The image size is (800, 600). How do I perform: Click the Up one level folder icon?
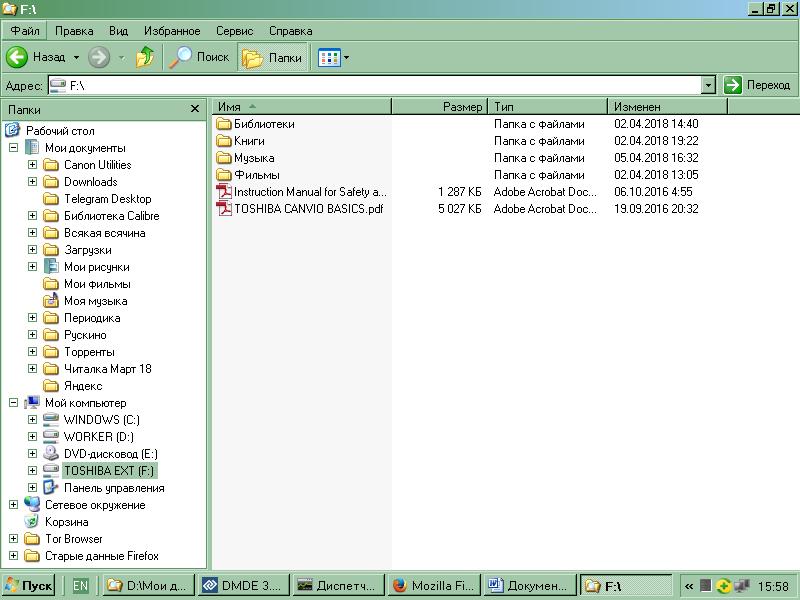click(x=146, y=57)
